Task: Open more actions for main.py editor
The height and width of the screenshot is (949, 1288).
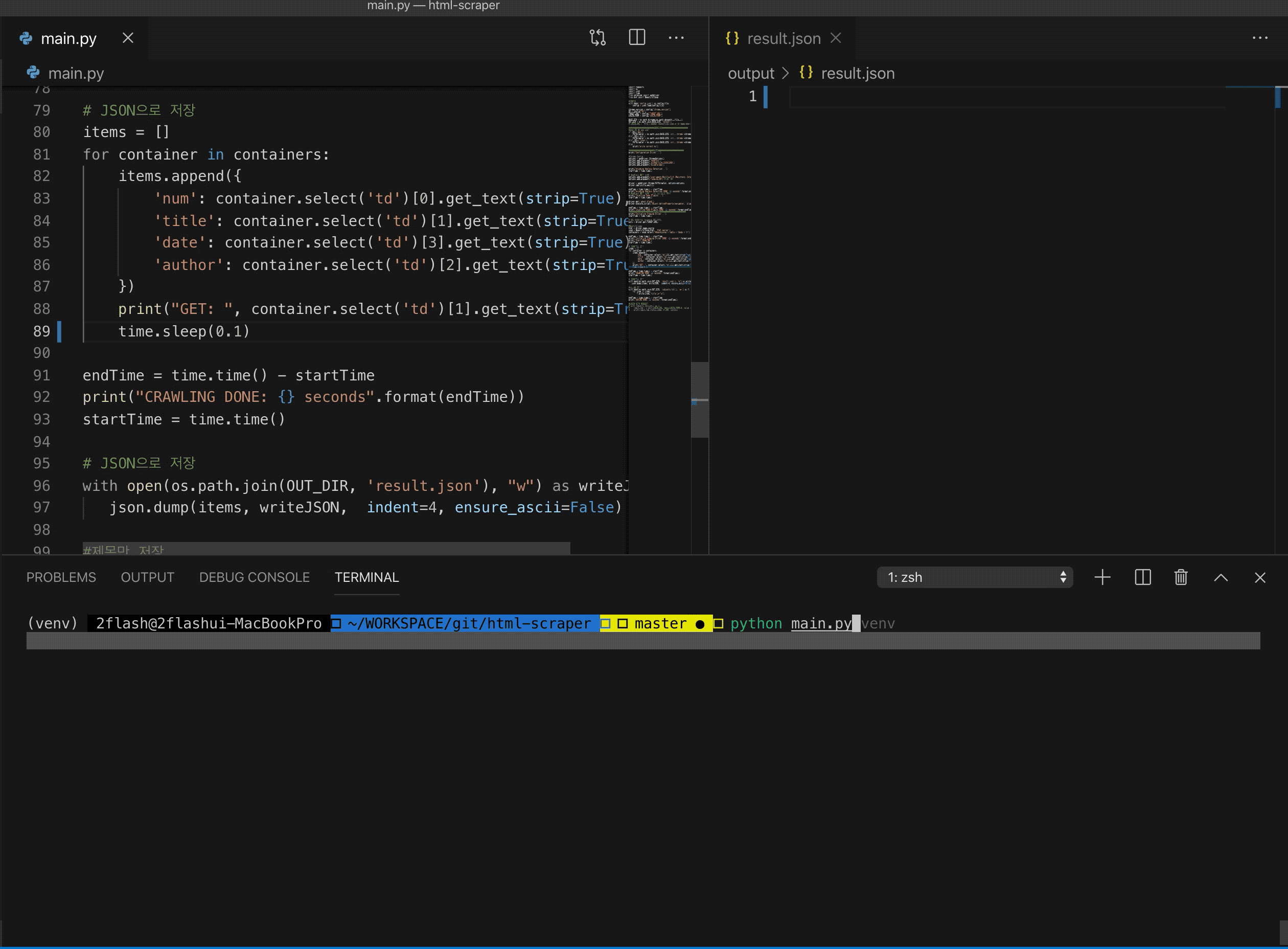Action: [676, 38]
